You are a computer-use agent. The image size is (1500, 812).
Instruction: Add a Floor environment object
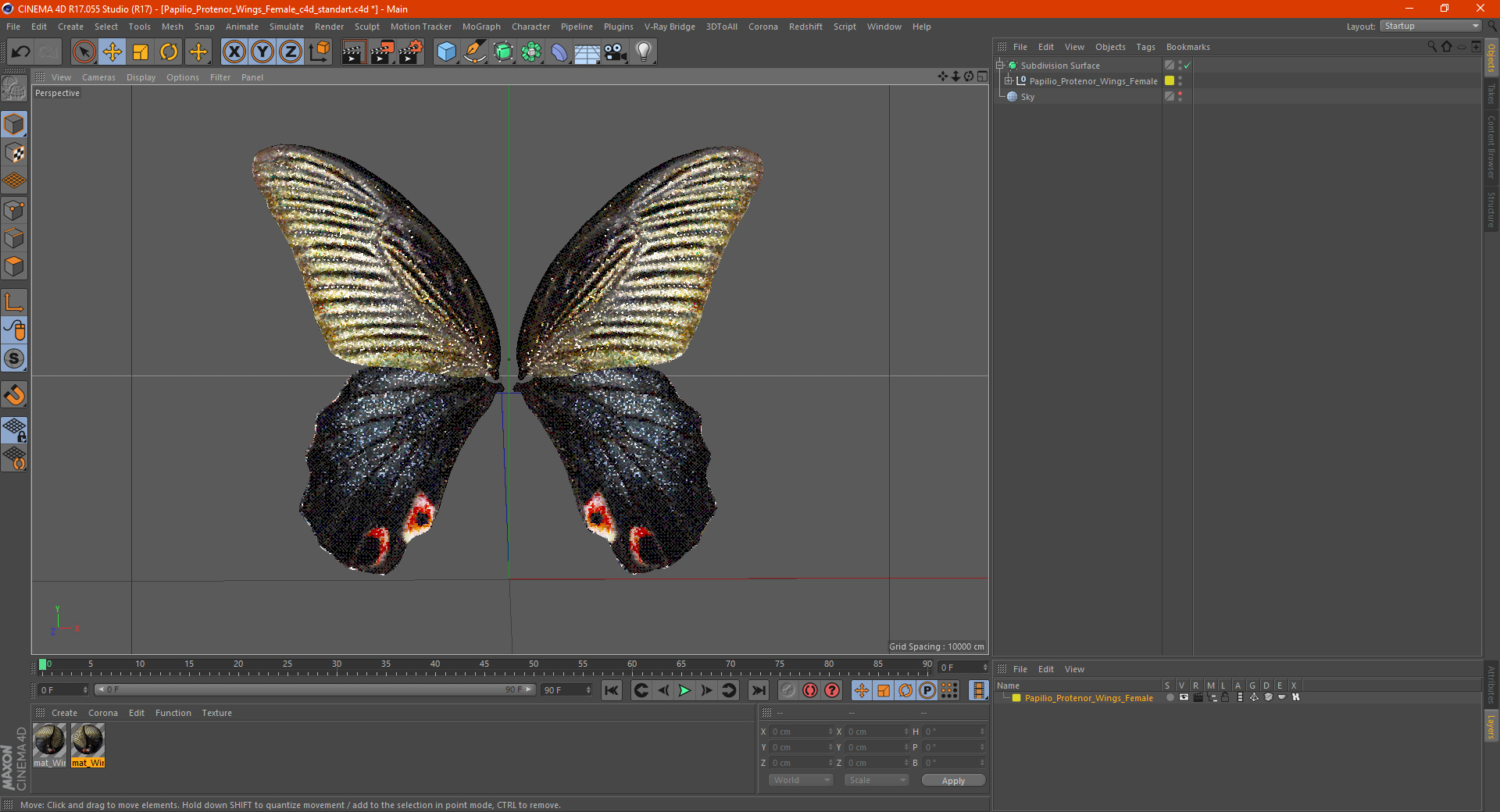(x=587, y=52)
